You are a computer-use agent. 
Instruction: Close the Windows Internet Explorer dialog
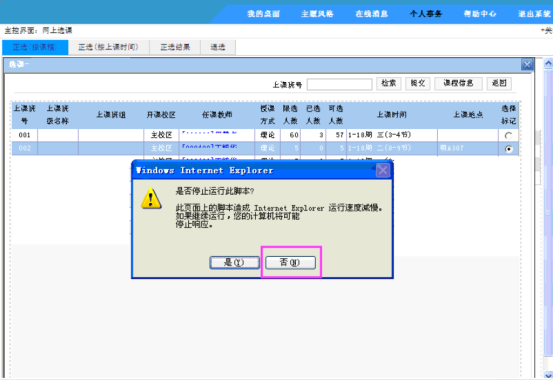[383, 171]
